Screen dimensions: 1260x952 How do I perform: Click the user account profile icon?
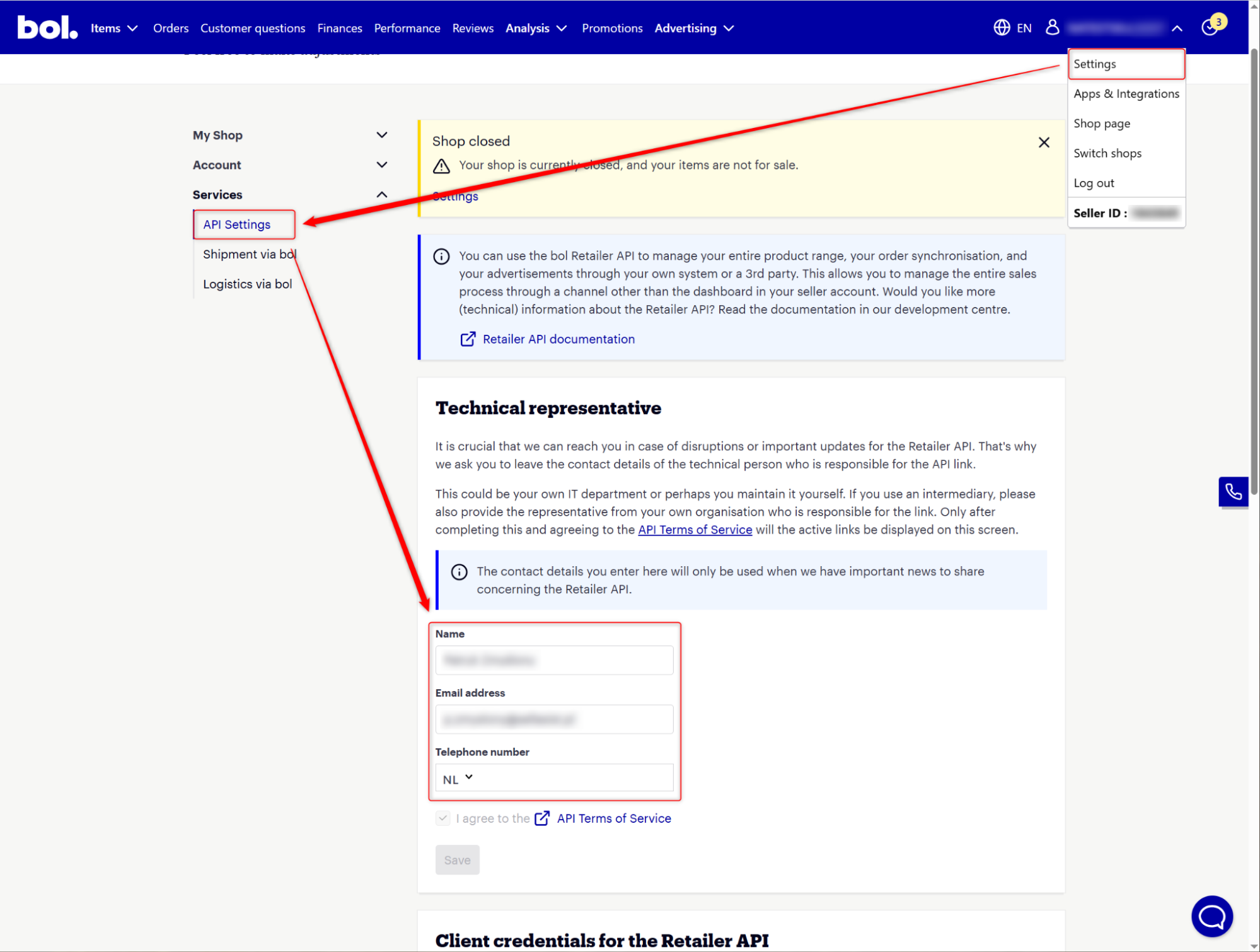[1052, 27]
